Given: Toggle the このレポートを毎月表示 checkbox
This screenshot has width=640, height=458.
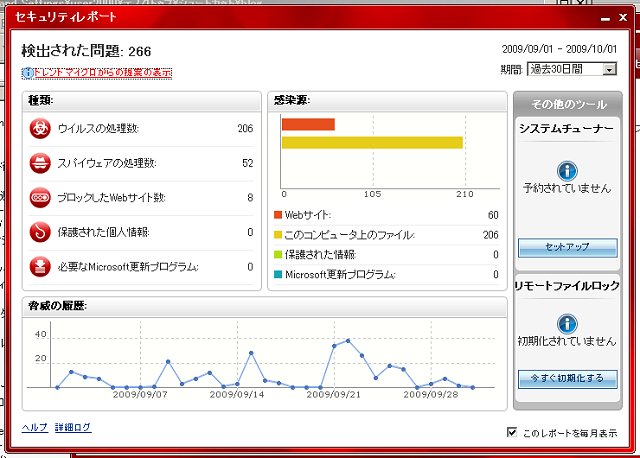Looking at the screenshot, I should (511, 432).
